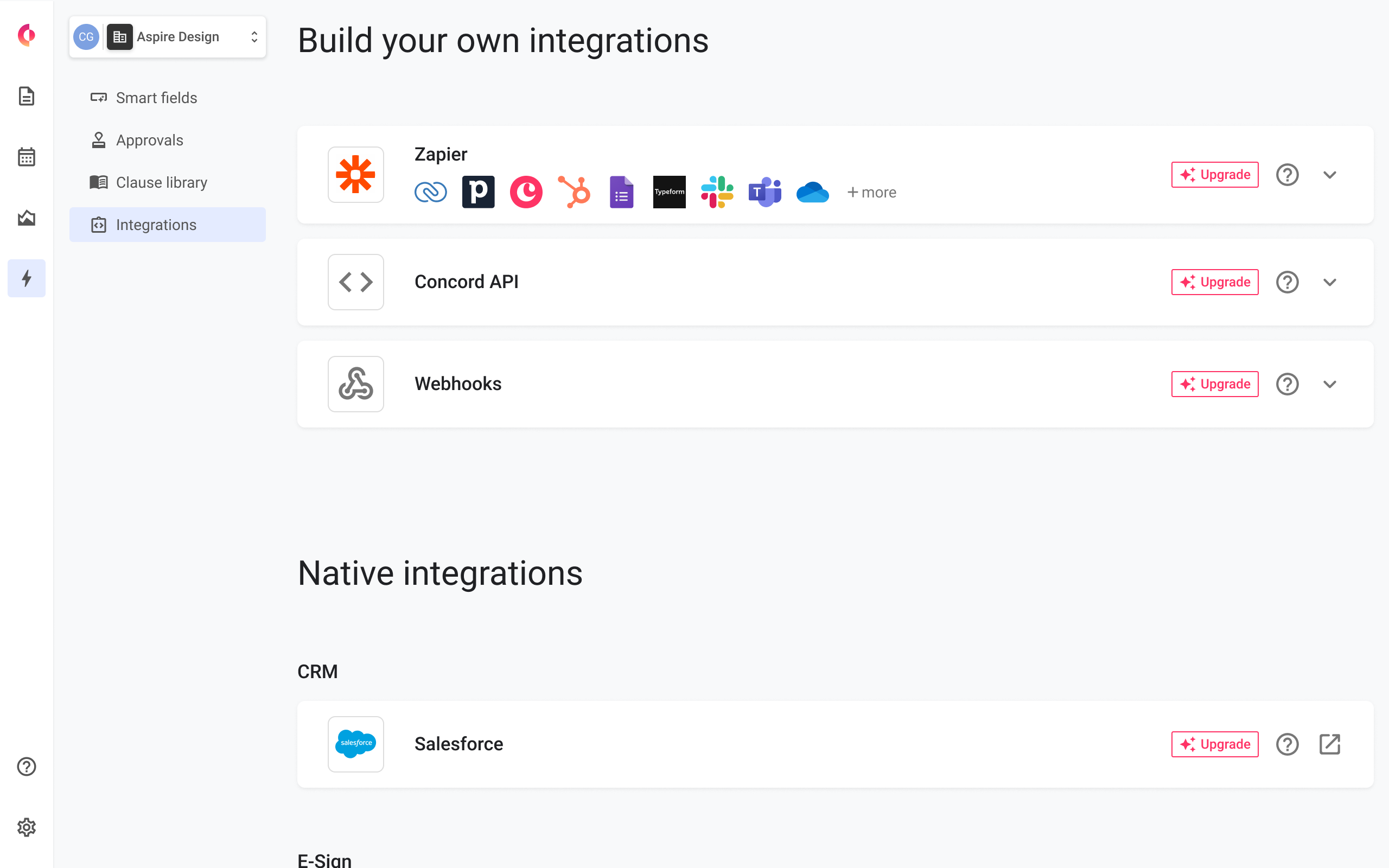The width and height of the screenshot is (1389, 868).
Task: Expand the Zapier integration row
Action: [1329, 175]
